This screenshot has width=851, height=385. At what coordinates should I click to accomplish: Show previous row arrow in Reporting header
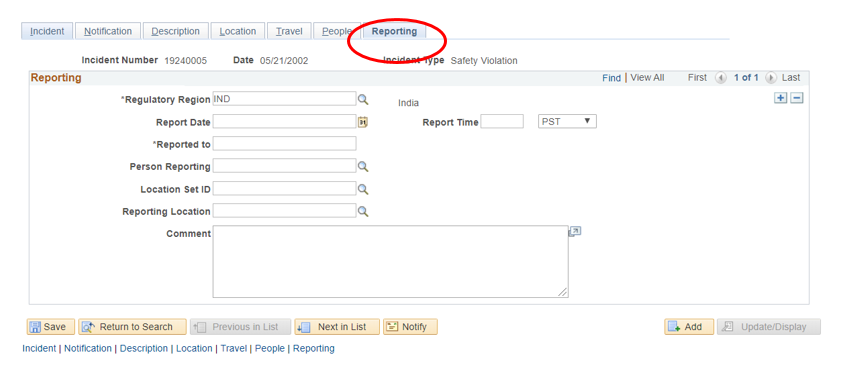point(721,78)
